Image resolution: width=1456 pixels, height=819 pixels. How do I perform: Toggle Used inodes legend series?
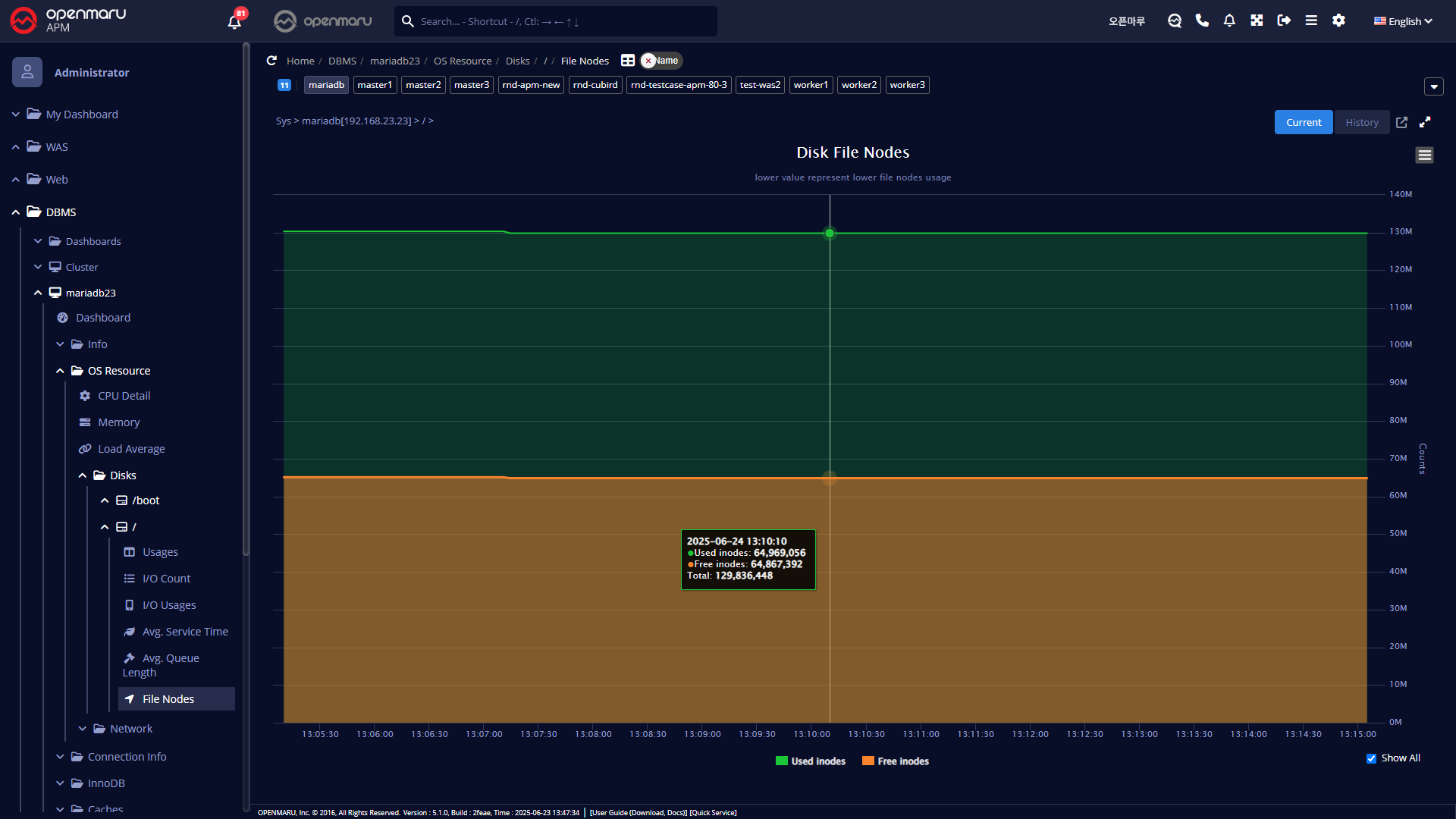(x=817, y=761)
